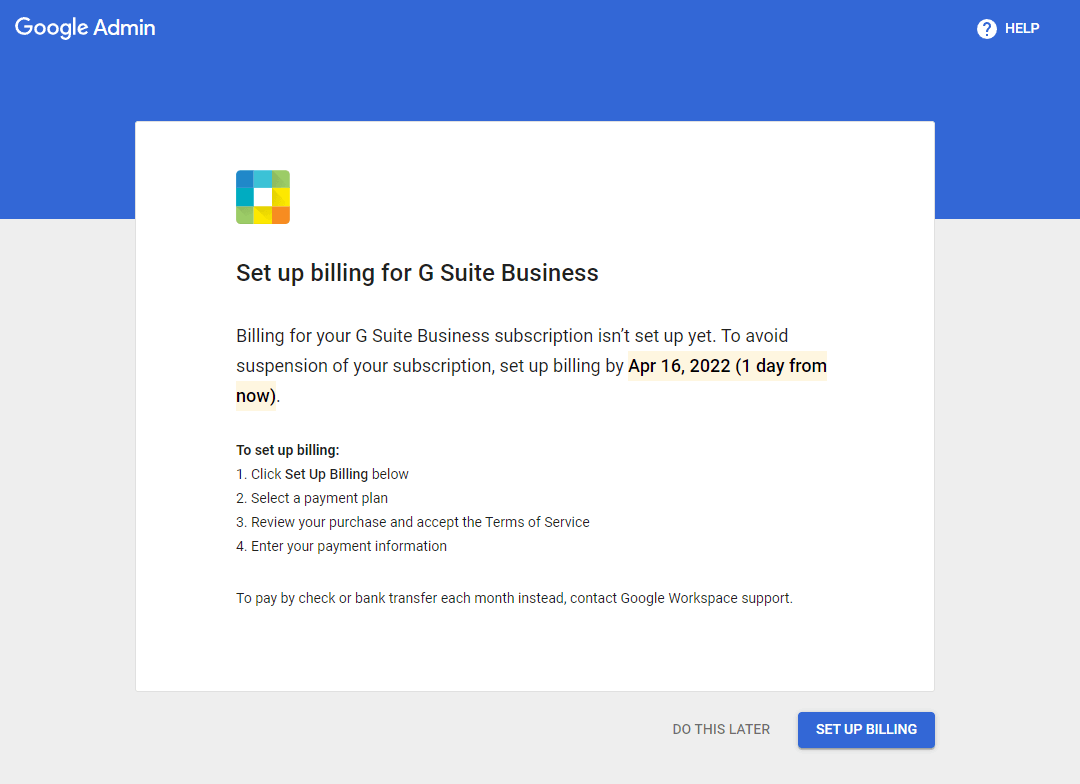The height and width of the screenshot is (784, 1080).
Task: Choose DO THIS LATER
Action: tap(721, 729)
